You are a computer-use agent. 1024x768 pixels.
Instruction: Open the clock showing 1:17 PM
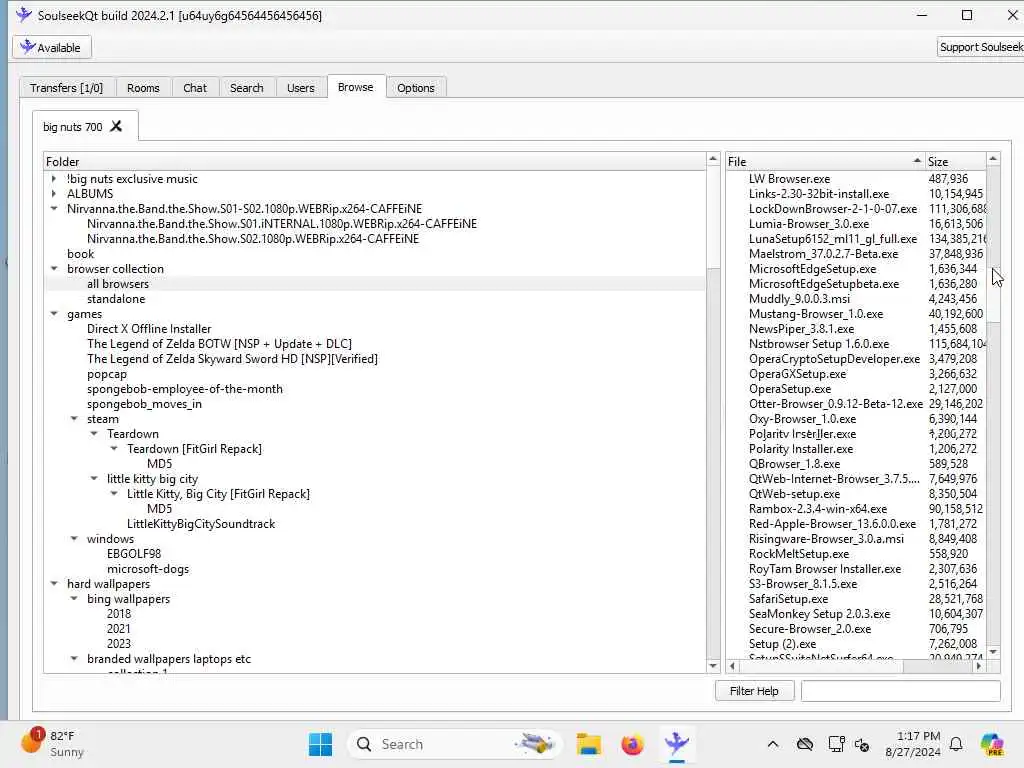click(913, 744)
